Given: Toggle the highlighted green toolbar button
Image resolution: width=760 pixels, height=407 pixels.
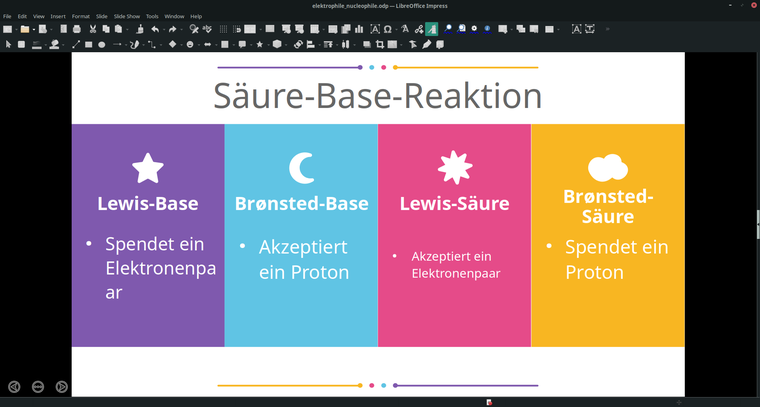Looking at the screenshot, I should pyautogui.click(x=431, y=29).
